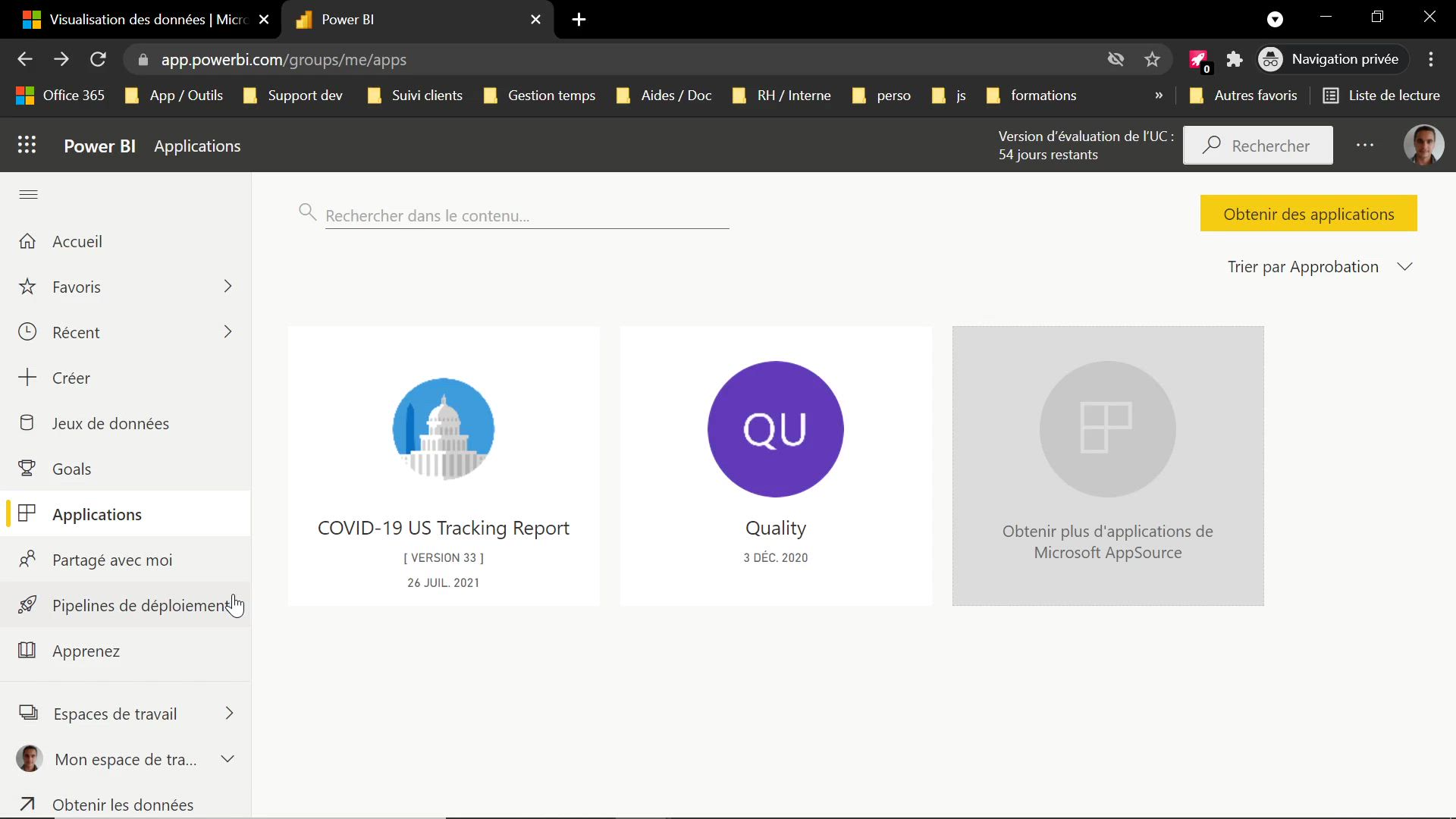Image resolution: width=1456 pixels, height=819 pixels.
Task: Click the Pipelines de déploiement rocket icon
Action: [x=27, y=605]
